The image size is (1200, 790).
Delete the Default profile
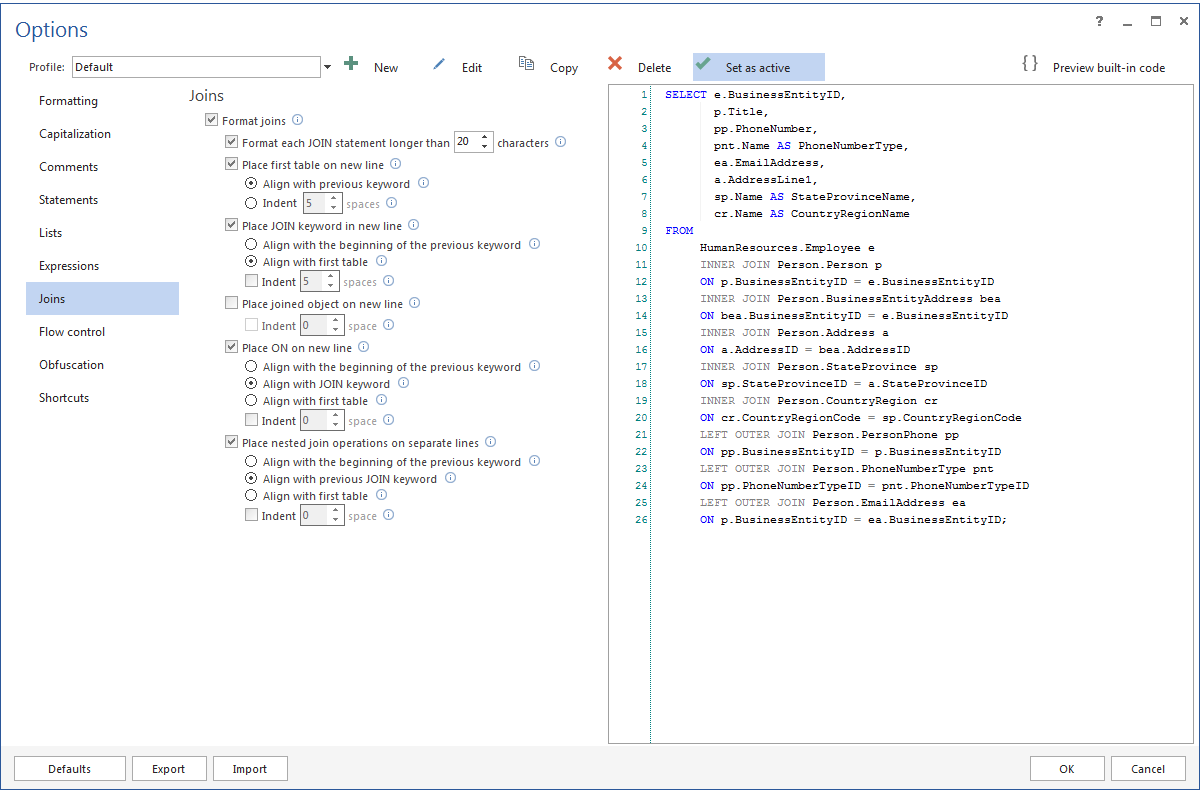point(613,63)
